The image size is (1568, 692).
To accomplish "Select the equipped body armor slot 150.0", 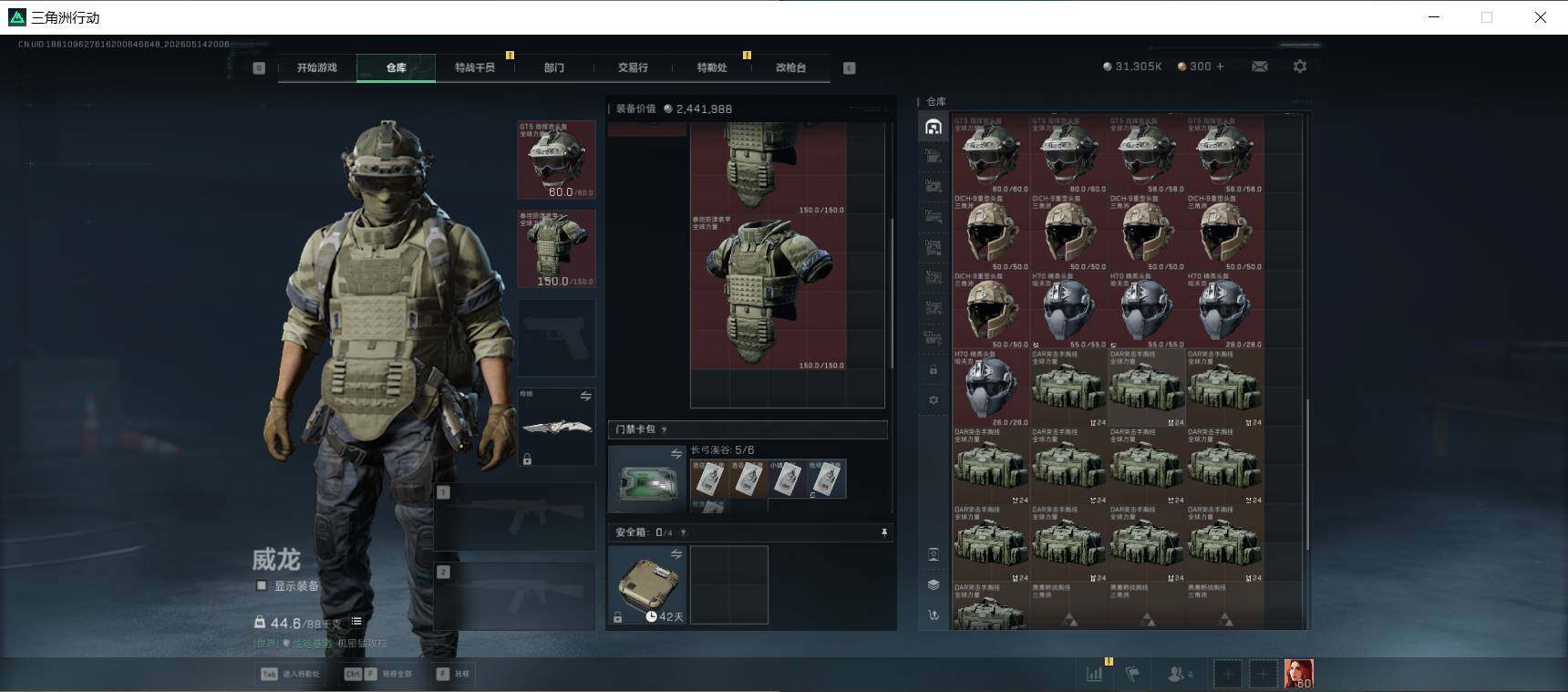I will click(556, 249).
